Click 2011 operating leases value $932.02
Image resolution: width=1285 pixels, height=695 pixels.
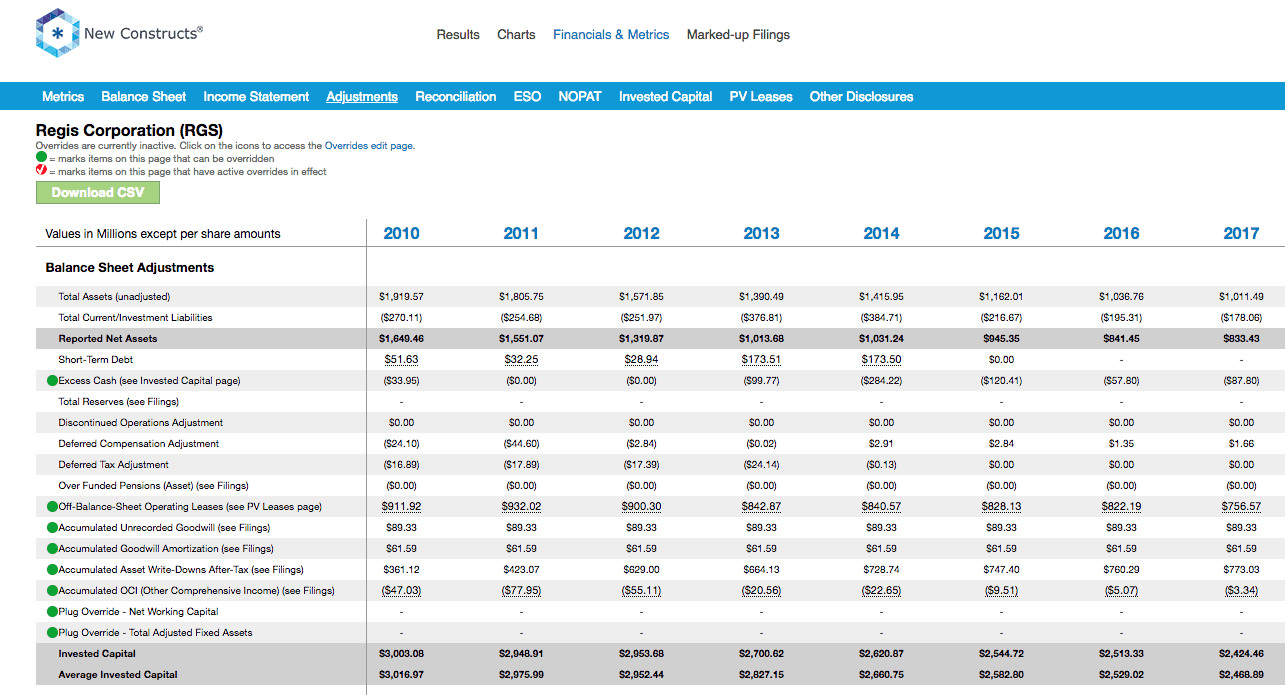click(521, 507)
